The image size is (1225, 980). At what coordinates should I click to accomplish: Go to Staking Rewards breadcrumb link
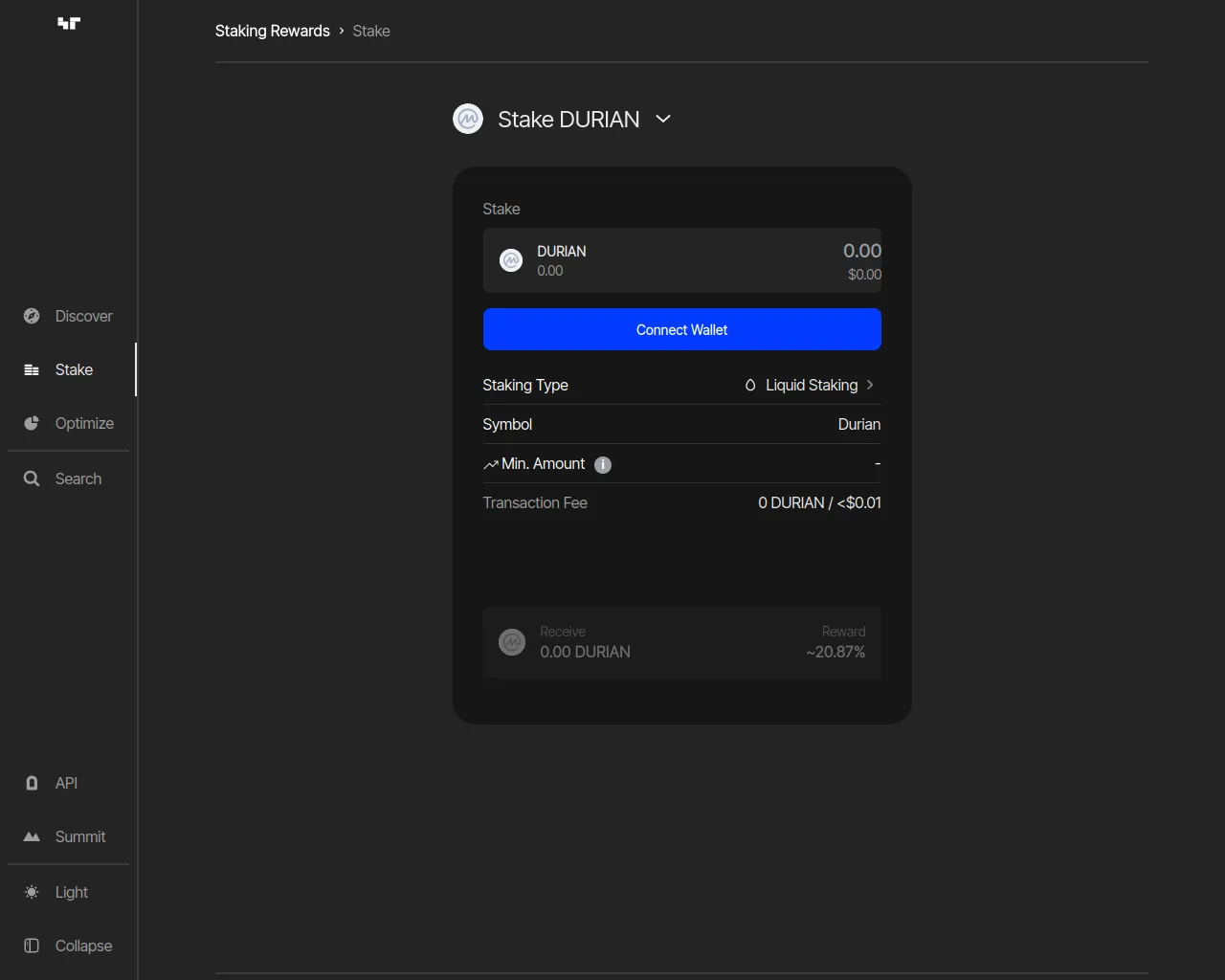click(x=273, y=31)
